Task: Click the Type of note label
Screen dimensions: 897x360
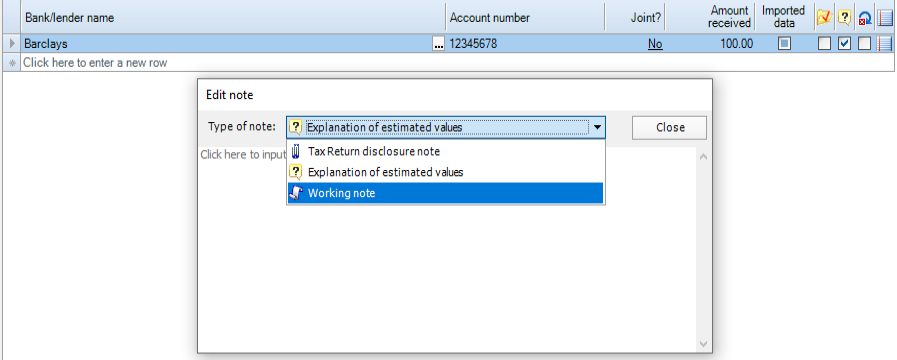Action: (x=241, y=126)
